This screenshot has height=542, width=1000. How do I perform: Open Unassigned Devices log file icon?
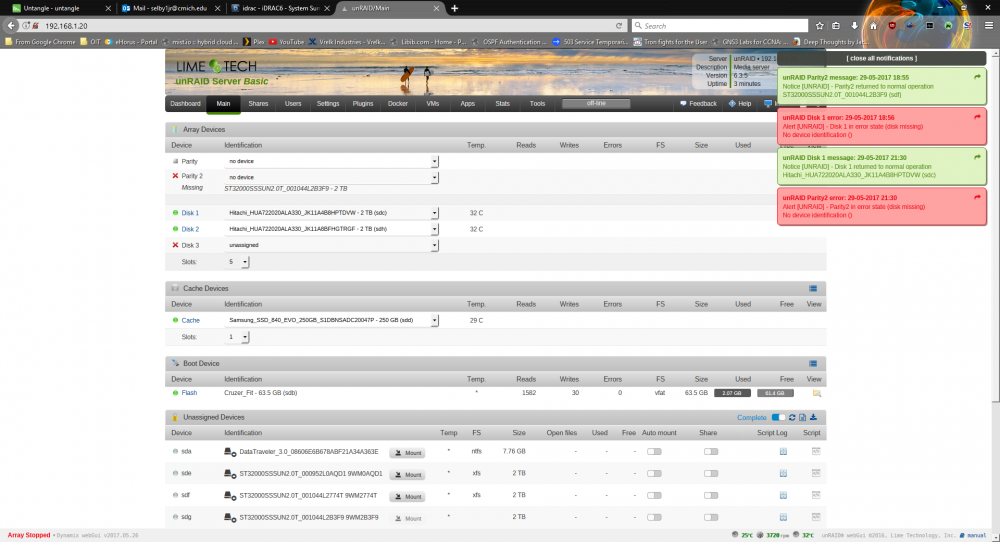tap(802, 418)
